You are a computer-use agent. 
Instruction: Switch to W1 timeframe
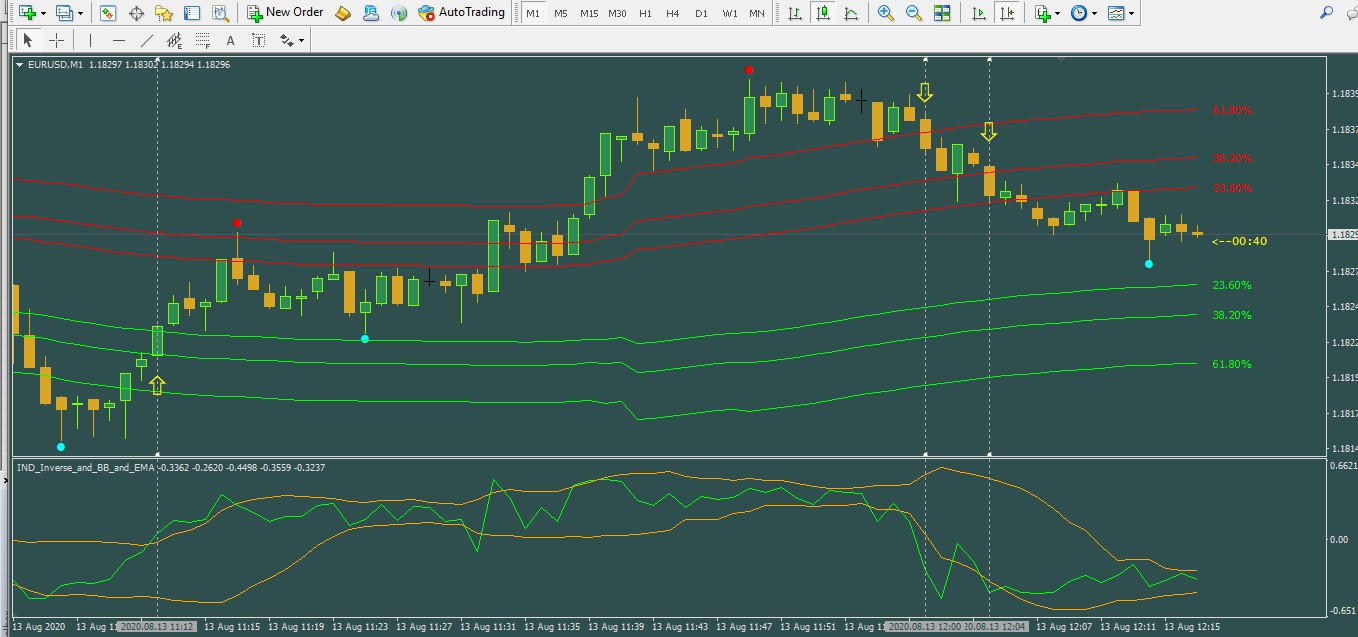coord(730,14)
